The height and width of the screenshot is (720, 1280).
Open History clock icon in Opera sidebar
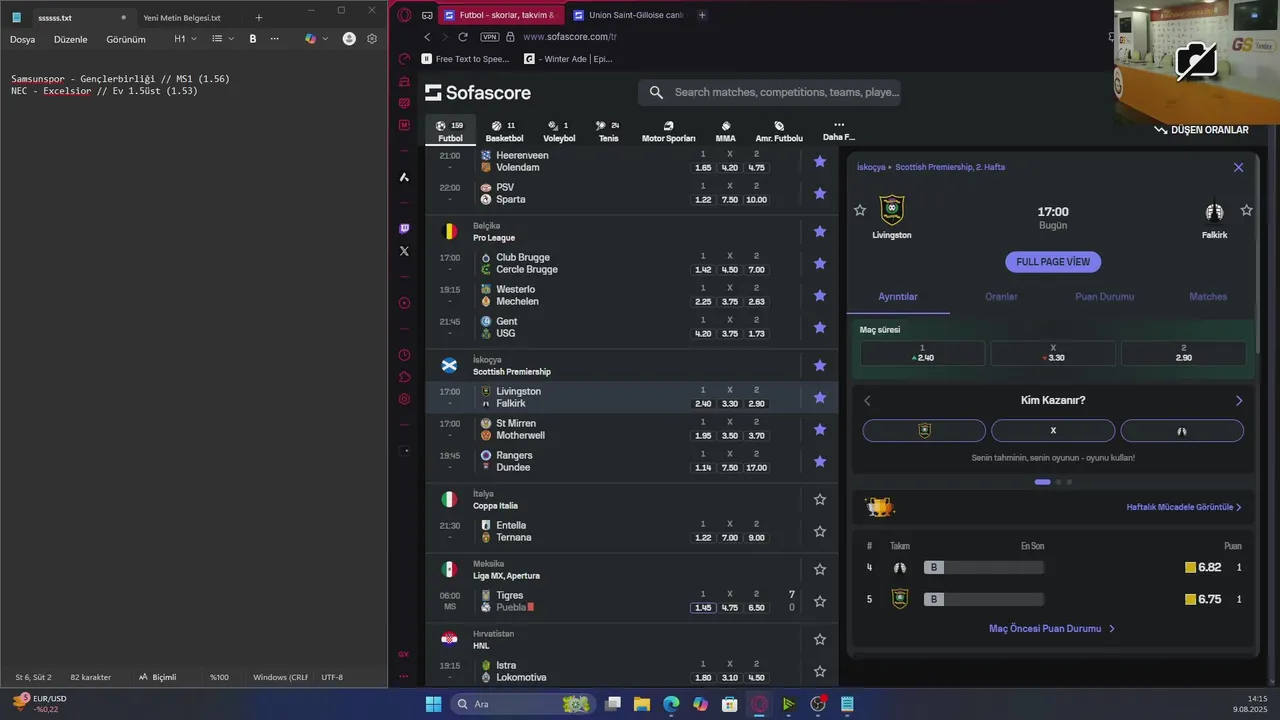(404, 355)
